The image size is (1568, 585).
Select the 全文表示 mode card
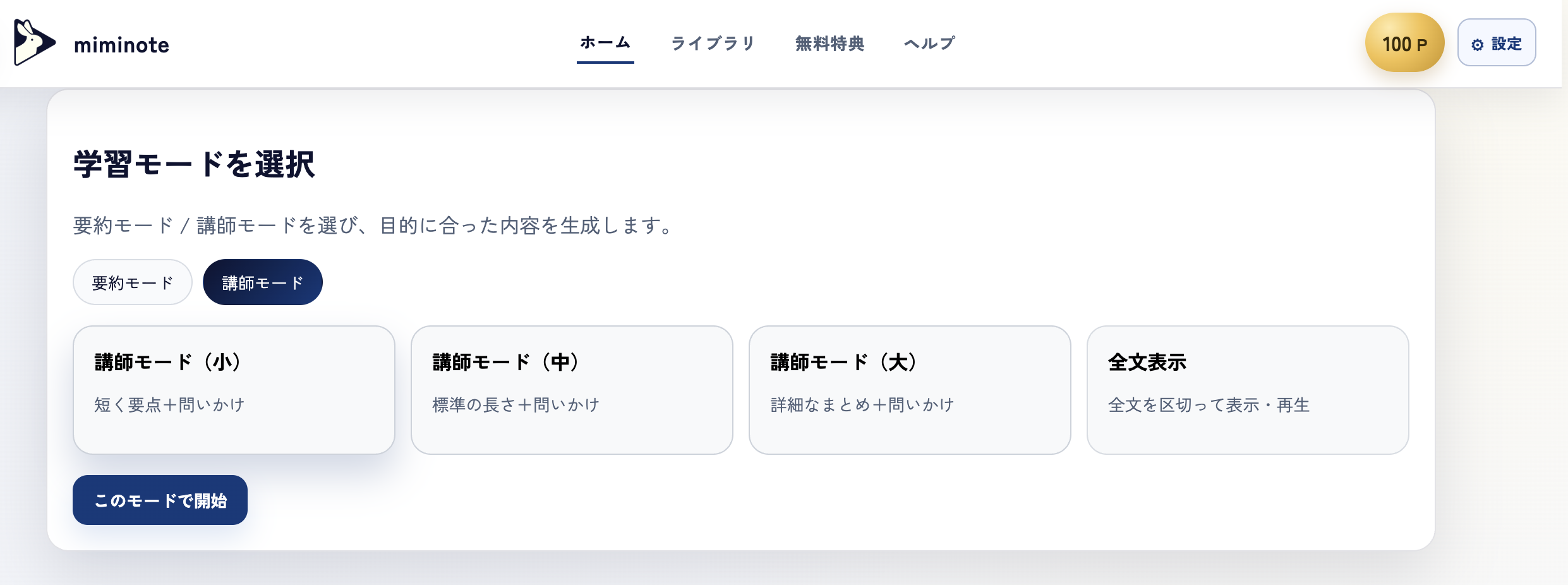coord(1248,390)
